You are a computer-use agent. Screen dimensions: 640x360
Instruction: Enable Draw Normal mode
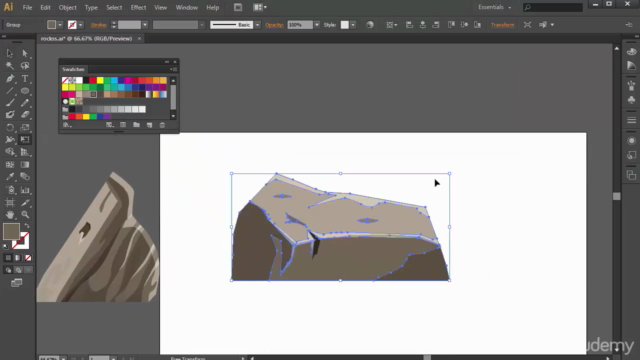click(x=8, y=270)
